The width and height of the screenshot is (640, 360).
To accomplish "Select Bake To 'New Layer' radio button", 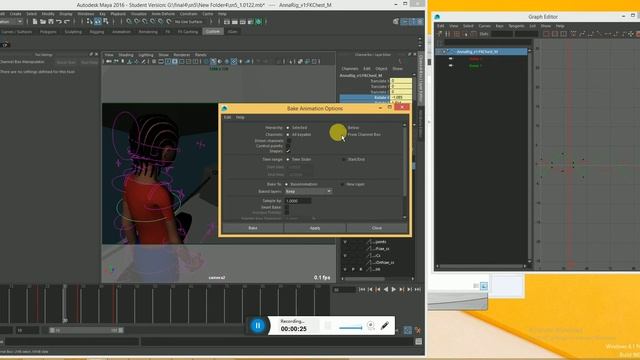I will click(342, 184).
